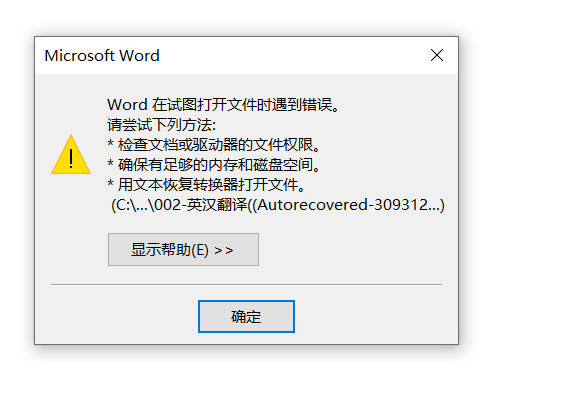
Task: Click the yellow warning triangle icon
Action: click(x=71, y=155)
